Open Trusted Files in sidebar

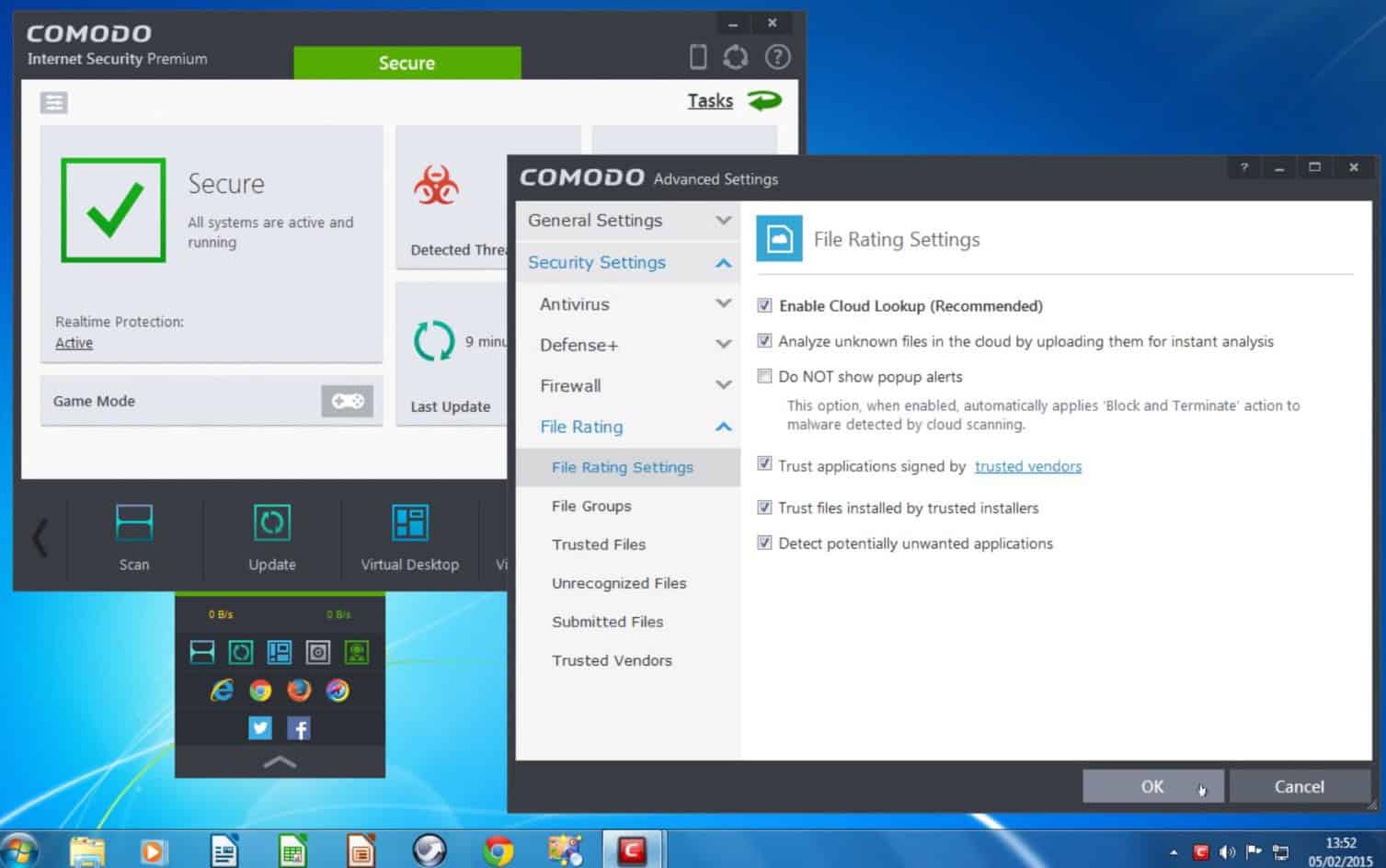point(628,544)
